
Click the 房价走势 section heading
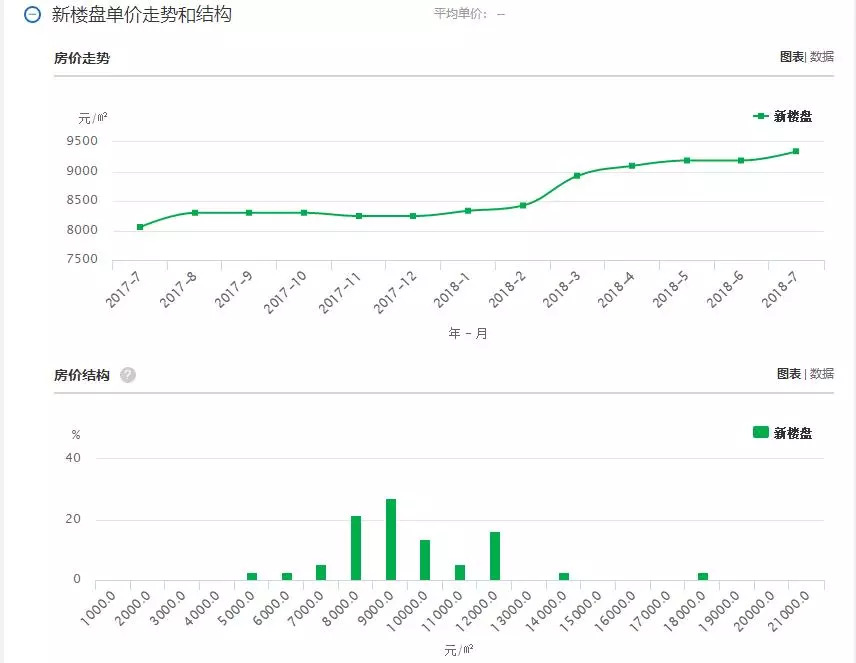82,58
